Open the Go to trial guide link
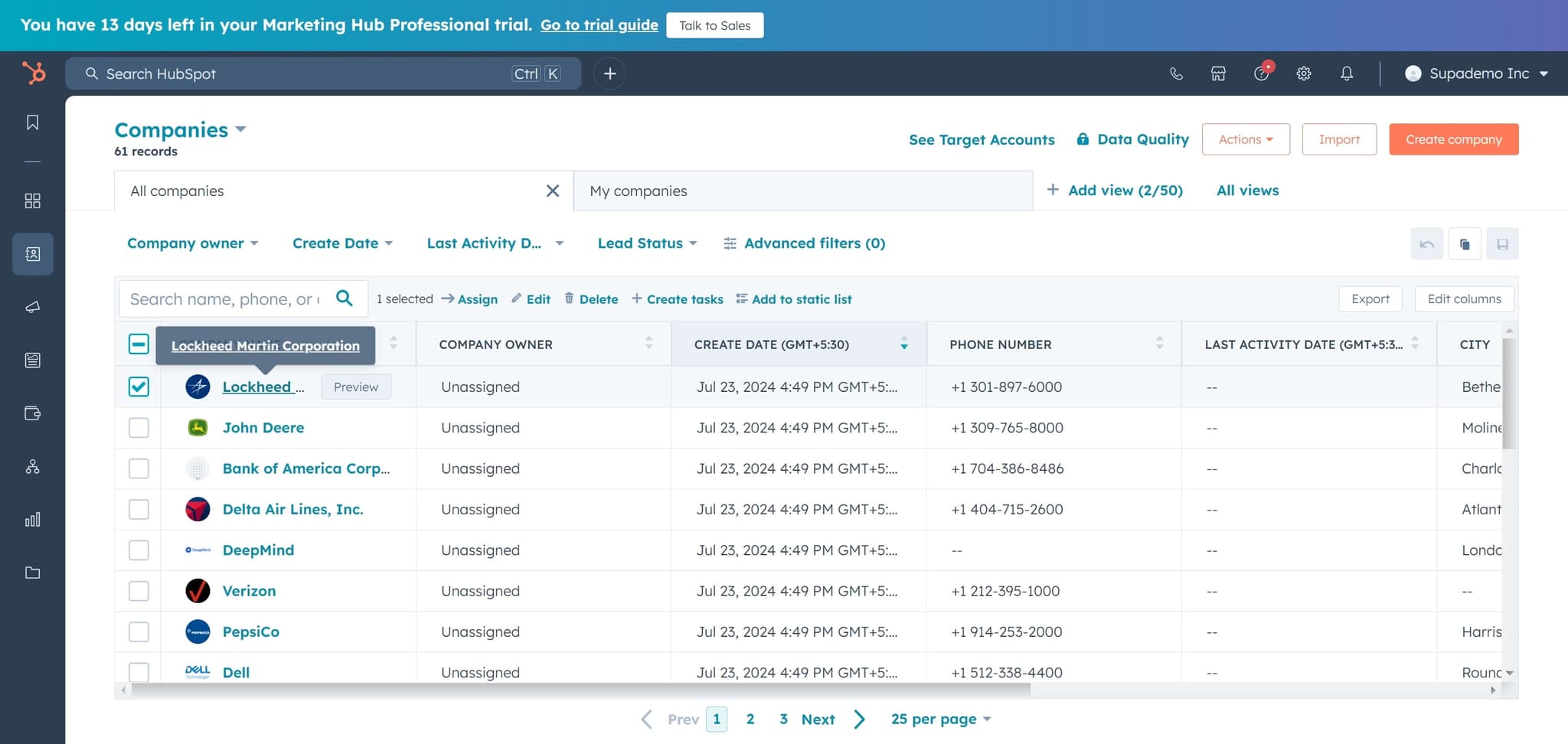Screen dimensions: 1568x744 [x=599, y=25]
